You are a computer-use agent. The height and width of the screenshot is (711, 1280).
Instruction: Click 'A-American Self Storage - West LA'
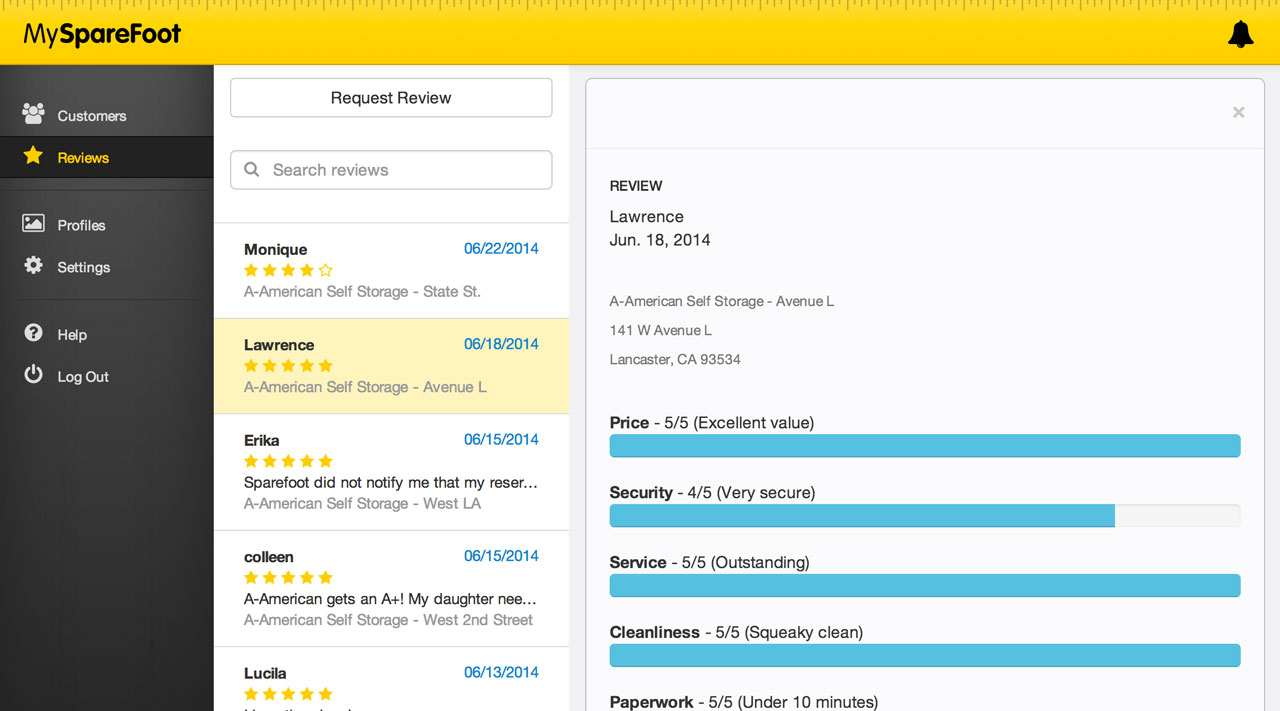click(x=362, y=504)
